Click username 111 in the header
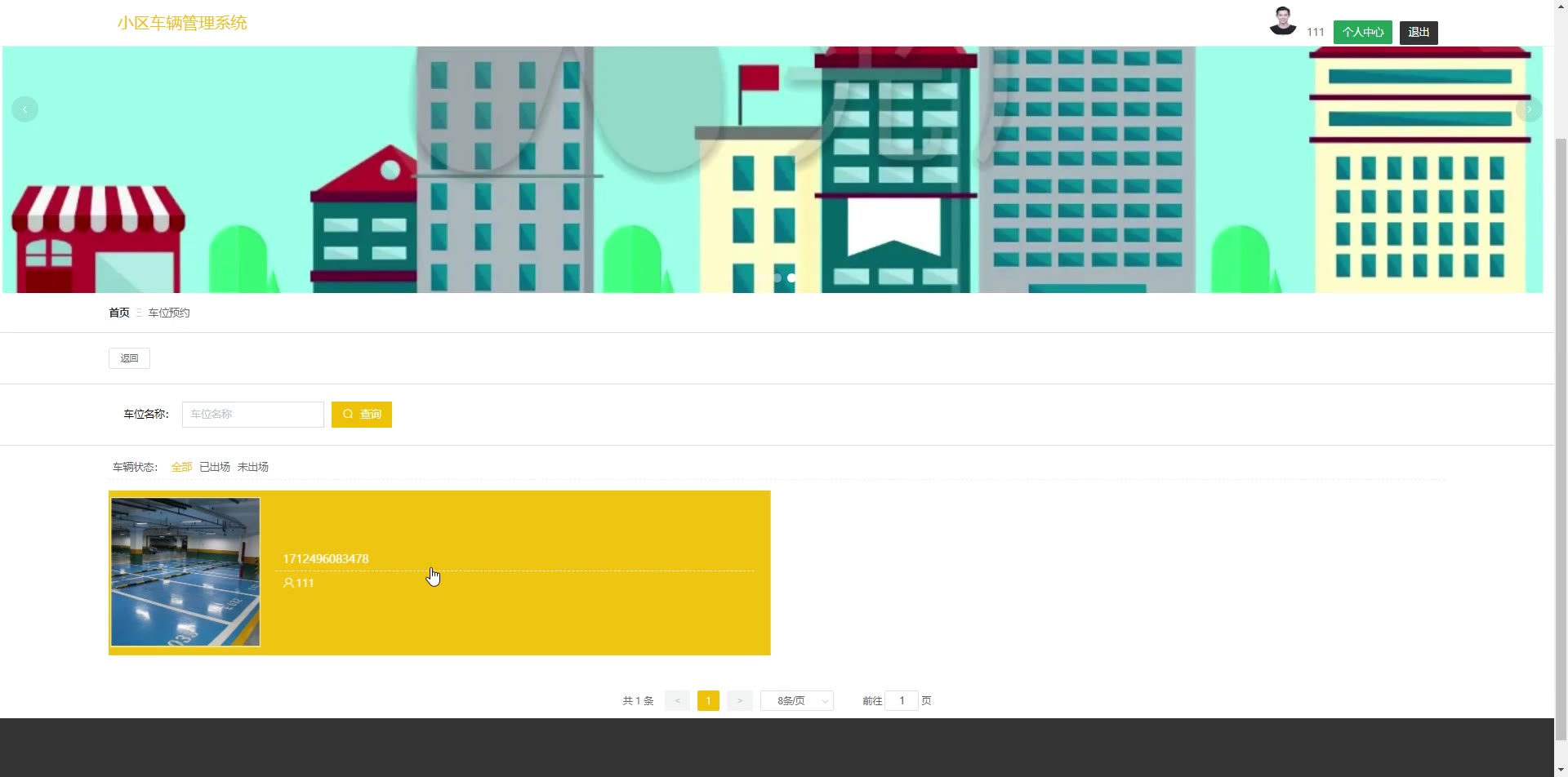The image size is (1568, 777). 1315,33
